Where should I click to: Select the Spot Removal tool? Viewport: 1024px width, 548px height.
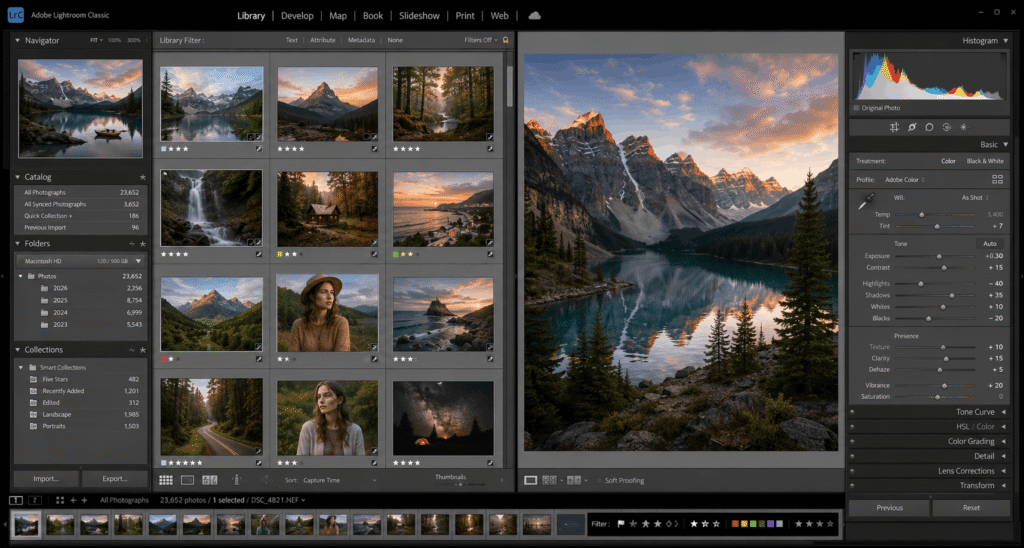[912, 127]
